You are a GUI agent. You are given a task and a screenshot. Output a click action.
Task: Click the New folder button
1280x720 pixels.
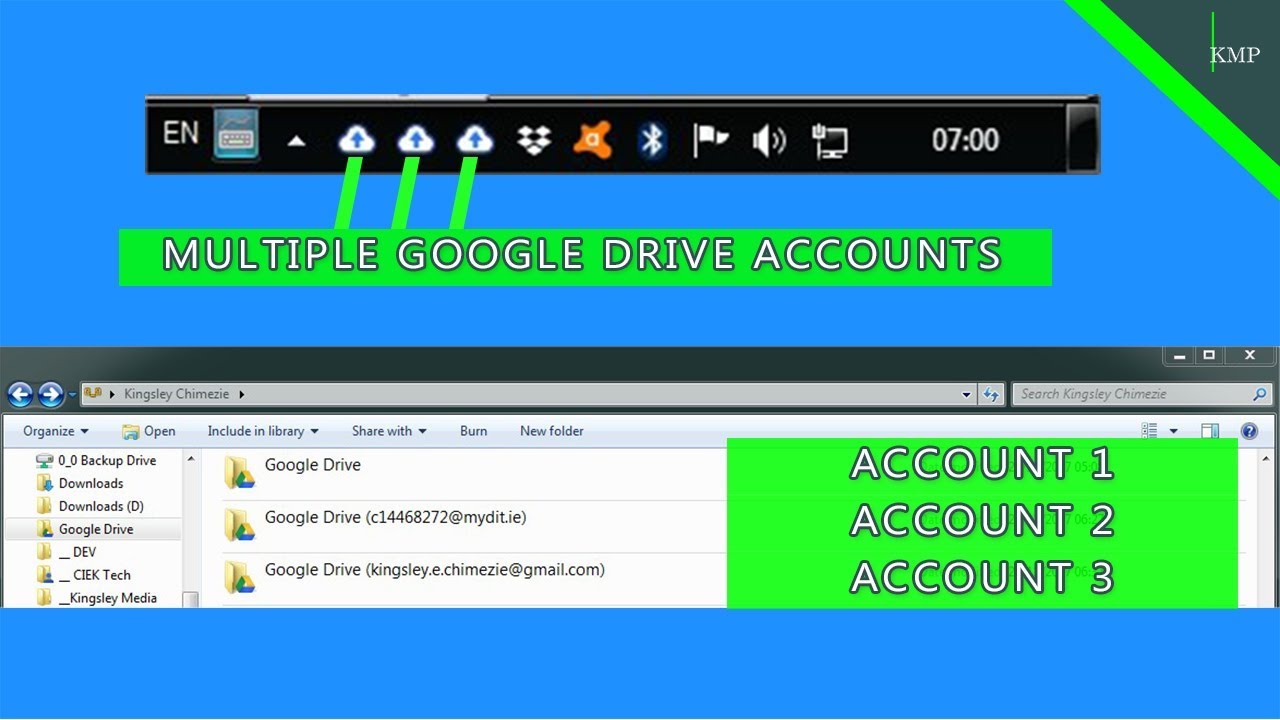click(552, 431)
